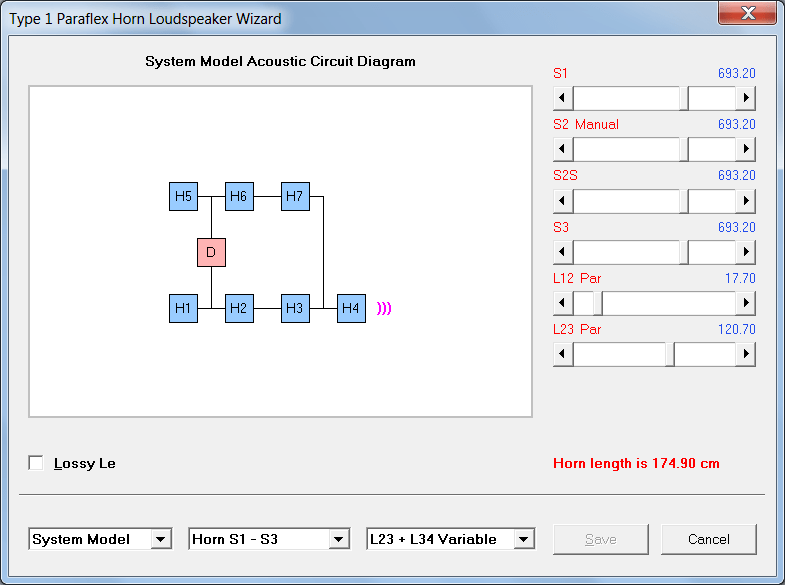The image size is (785, 585).
Task: Select the H2 block in the diagram
Action: 239,308
